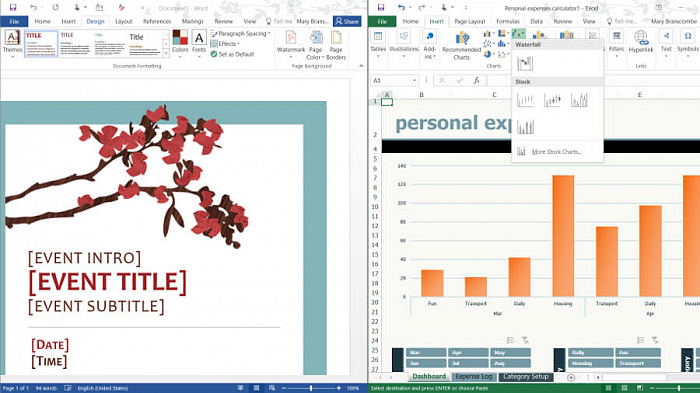The height and width of the screenshot is (393, 700).
Task: Select the first red TITLE style set thumbnail
Action: pos(41,43)
